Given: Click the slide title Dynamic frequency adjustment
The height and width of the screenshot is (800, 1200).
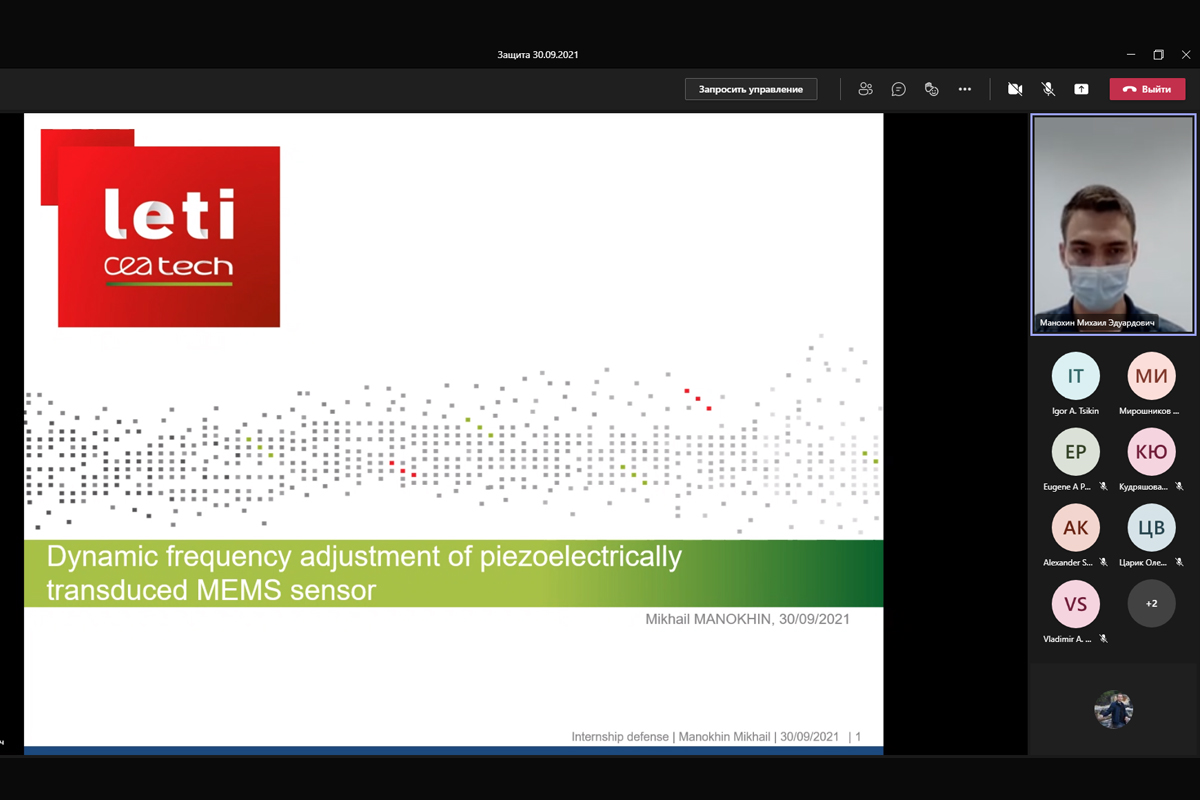Looking at the screenshot, I should (x=364, y=573).
